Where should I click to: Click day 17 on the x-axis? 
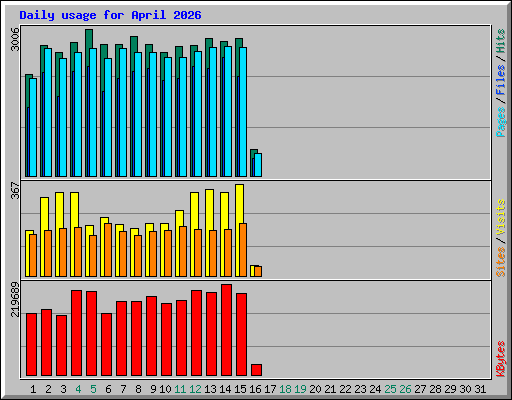(x=270, y=389)
